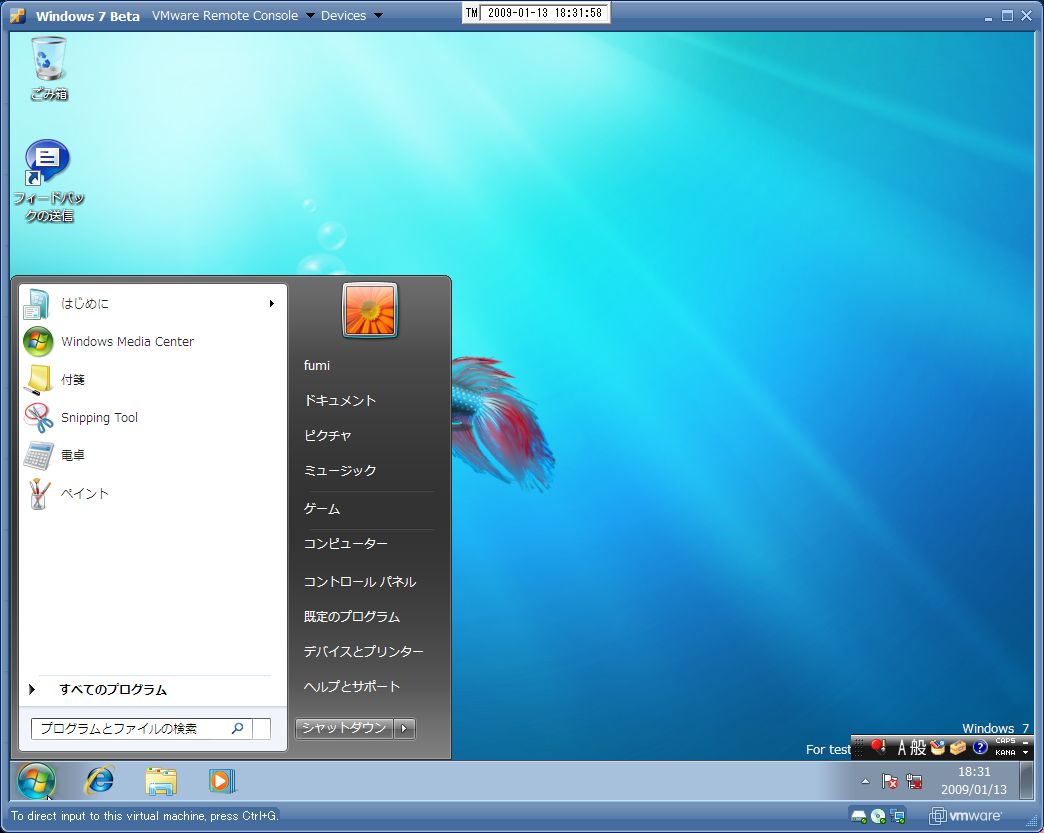Image resolution: width=1044 pixels, height=833 pixels.
Task: Click the paint brushes icon for ペイント
Action: 38,494
